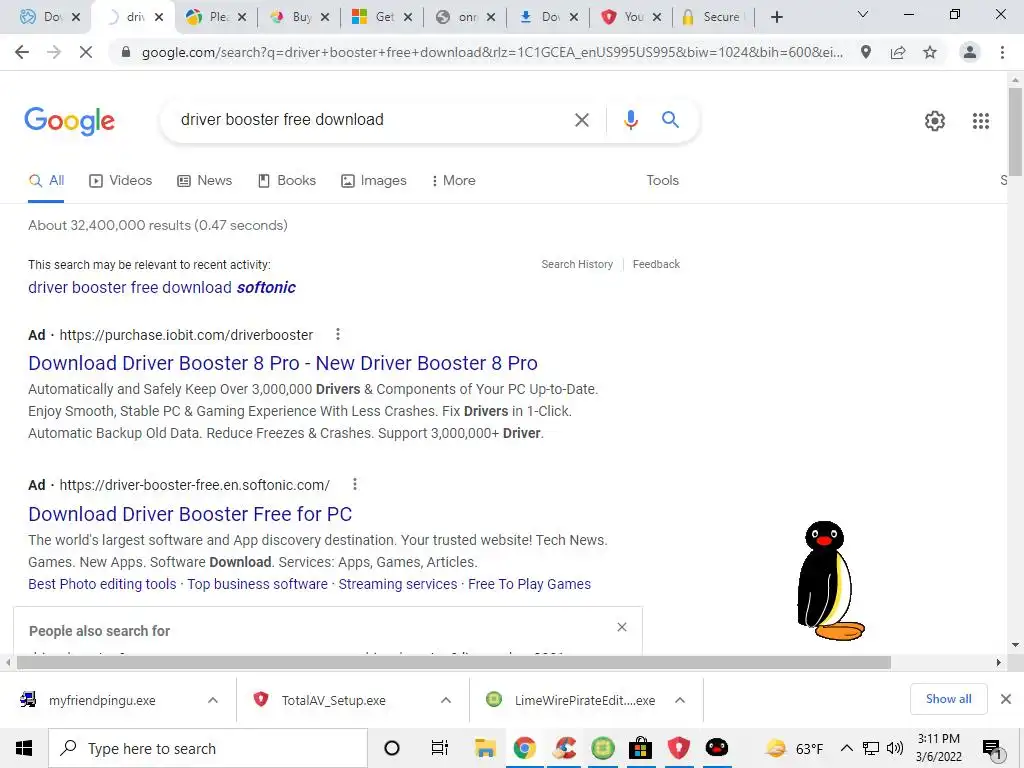Select the All results tab

(x=46, y=181)
